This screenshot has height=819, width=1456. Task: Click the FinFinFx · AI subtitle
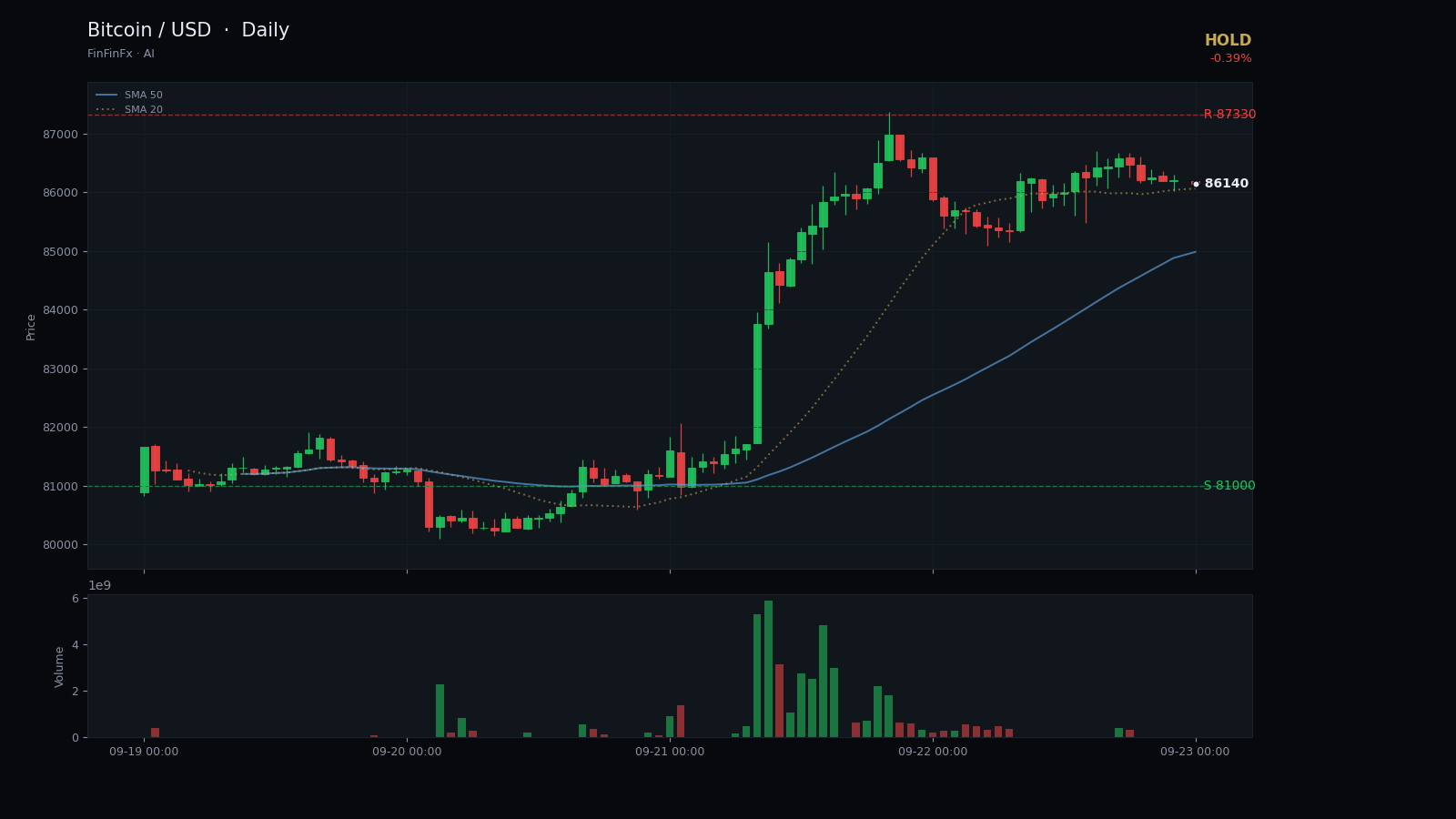coord(121,55)
